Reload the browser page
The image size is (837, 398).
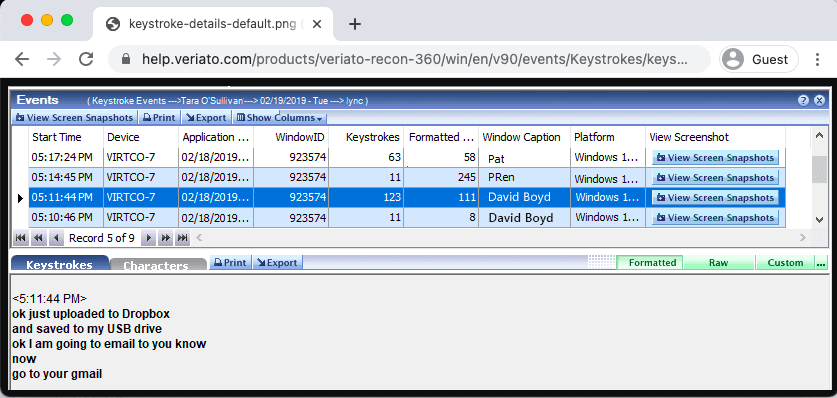(x=86, y=59)
